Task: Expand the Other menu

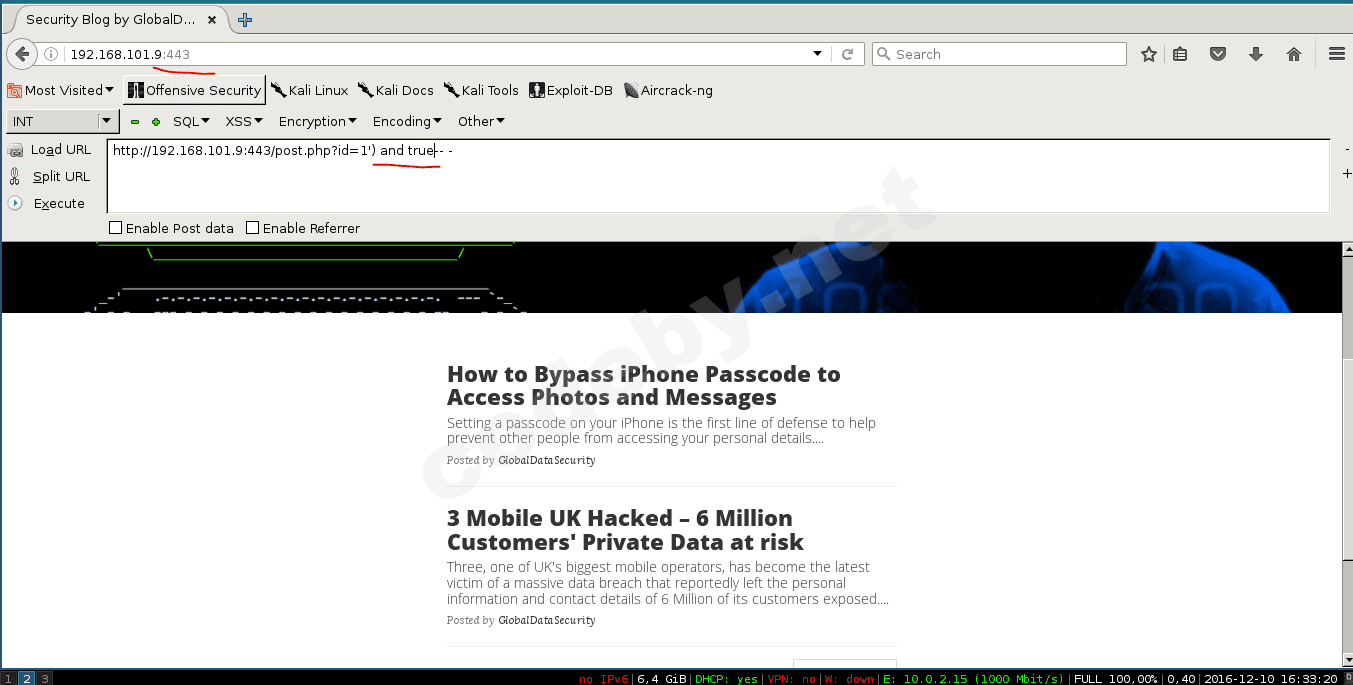Action: (x=481, y=121)
